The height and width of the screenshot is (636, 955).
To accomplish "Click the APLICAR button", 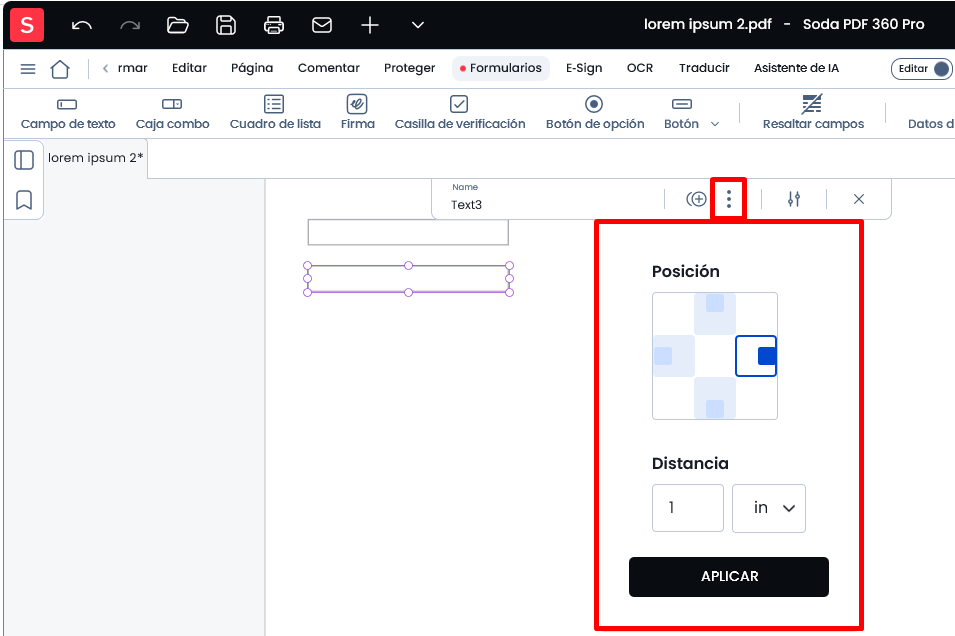I will pos(728,576).
